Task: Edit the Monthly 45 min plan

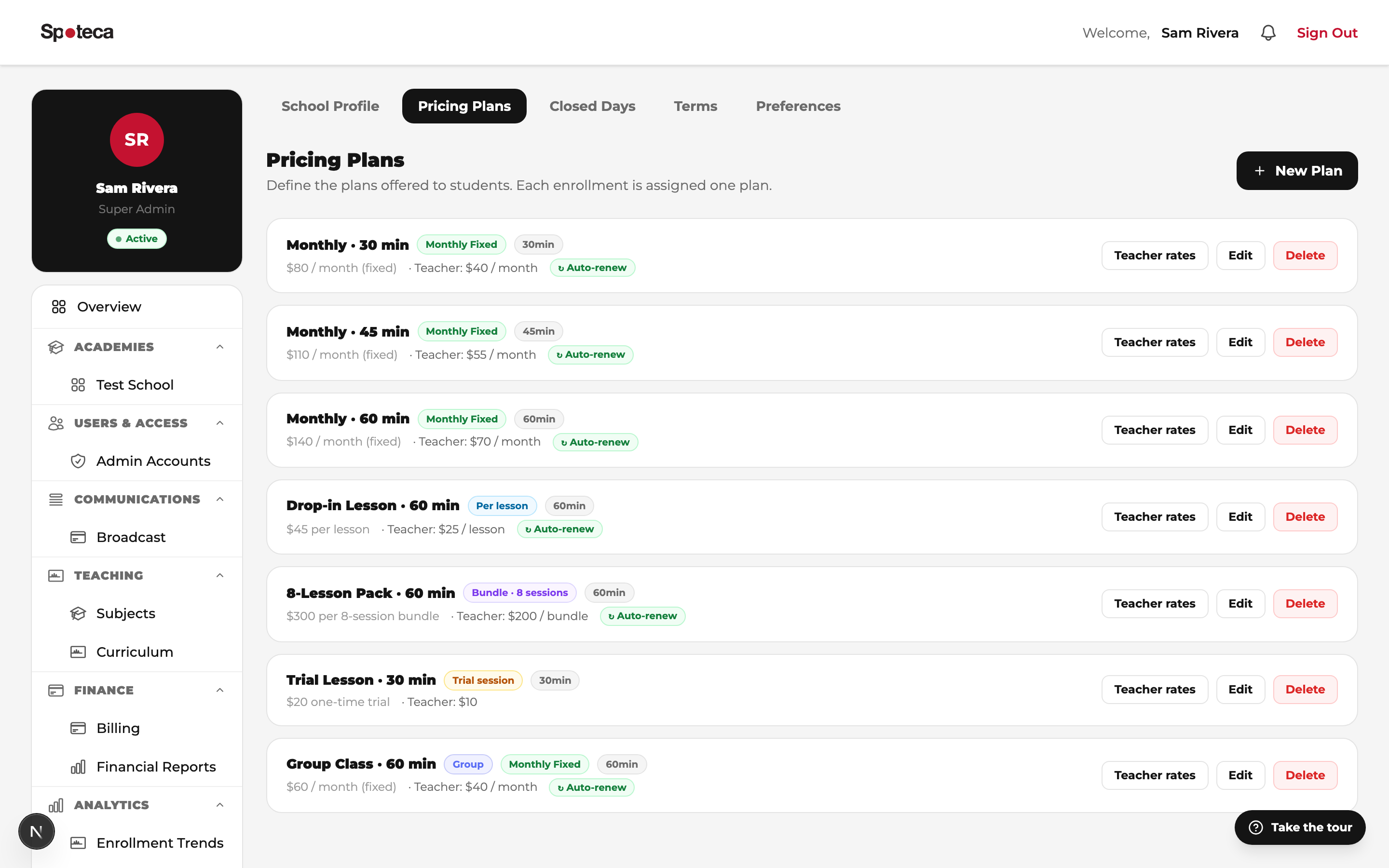Action: (x=1240, y=342)
